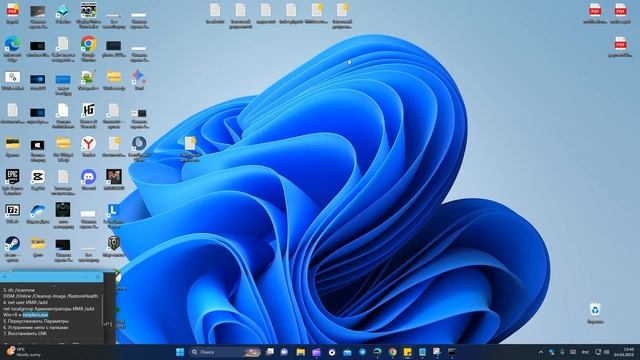Open the weather widget on taskbar
Screen dimensions: 640x360
click(x=24, y=352)
